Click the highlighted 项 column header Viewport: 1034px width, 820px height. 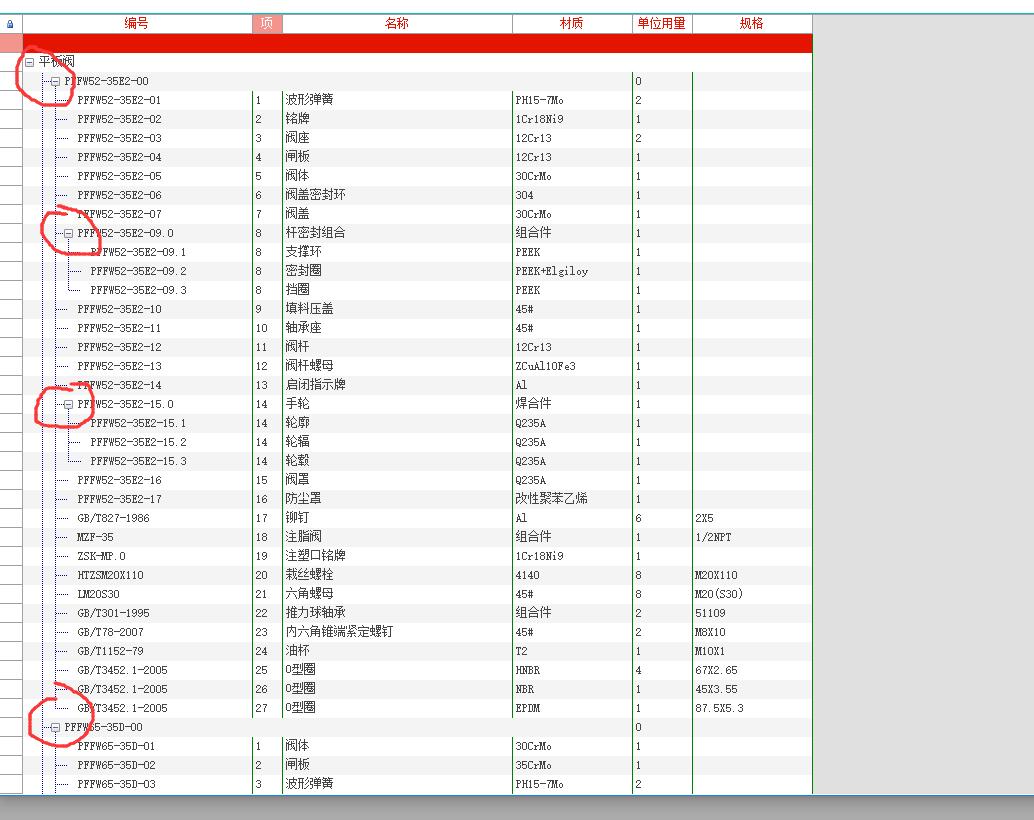266,23
